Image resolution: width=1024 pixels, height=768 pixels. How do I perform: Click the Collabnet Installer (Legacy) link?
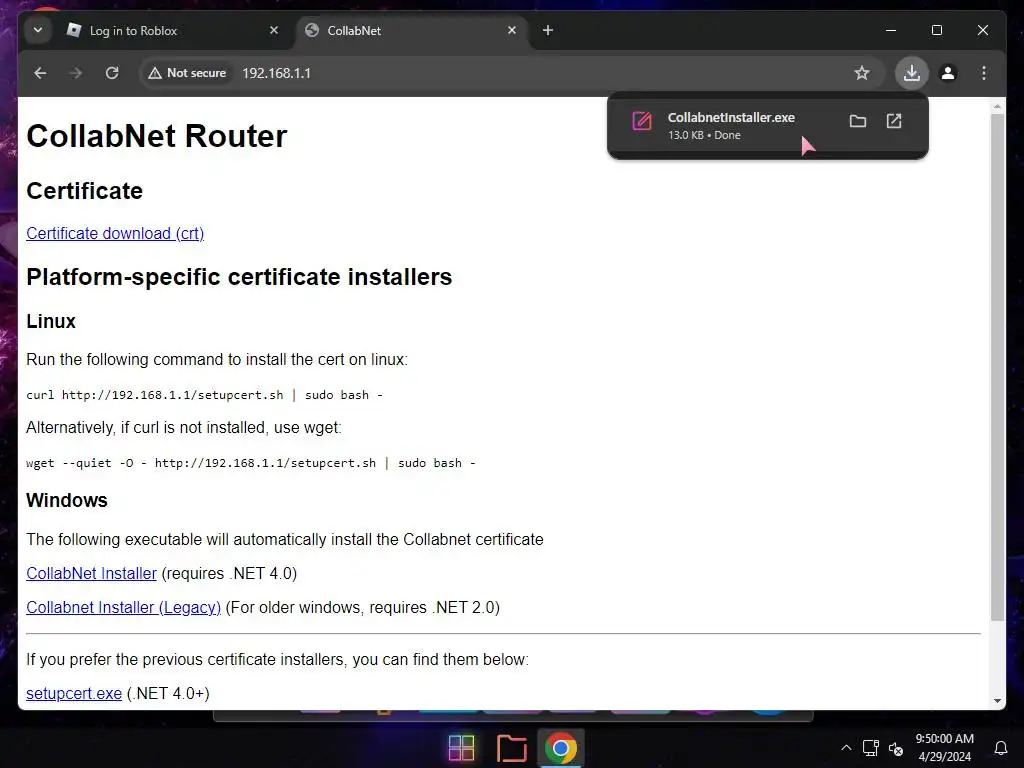click(x=123, y=607)
